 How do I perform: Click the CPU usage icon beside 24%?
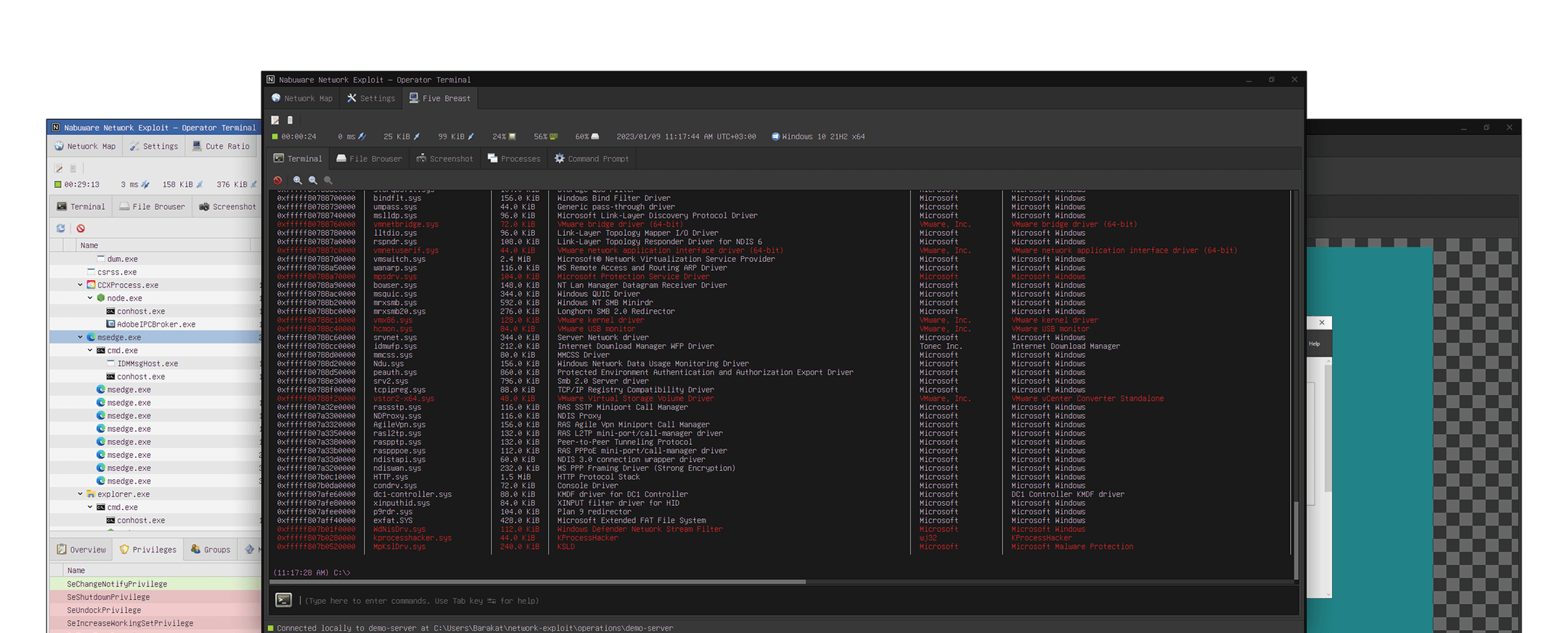[x=513, y=136]
